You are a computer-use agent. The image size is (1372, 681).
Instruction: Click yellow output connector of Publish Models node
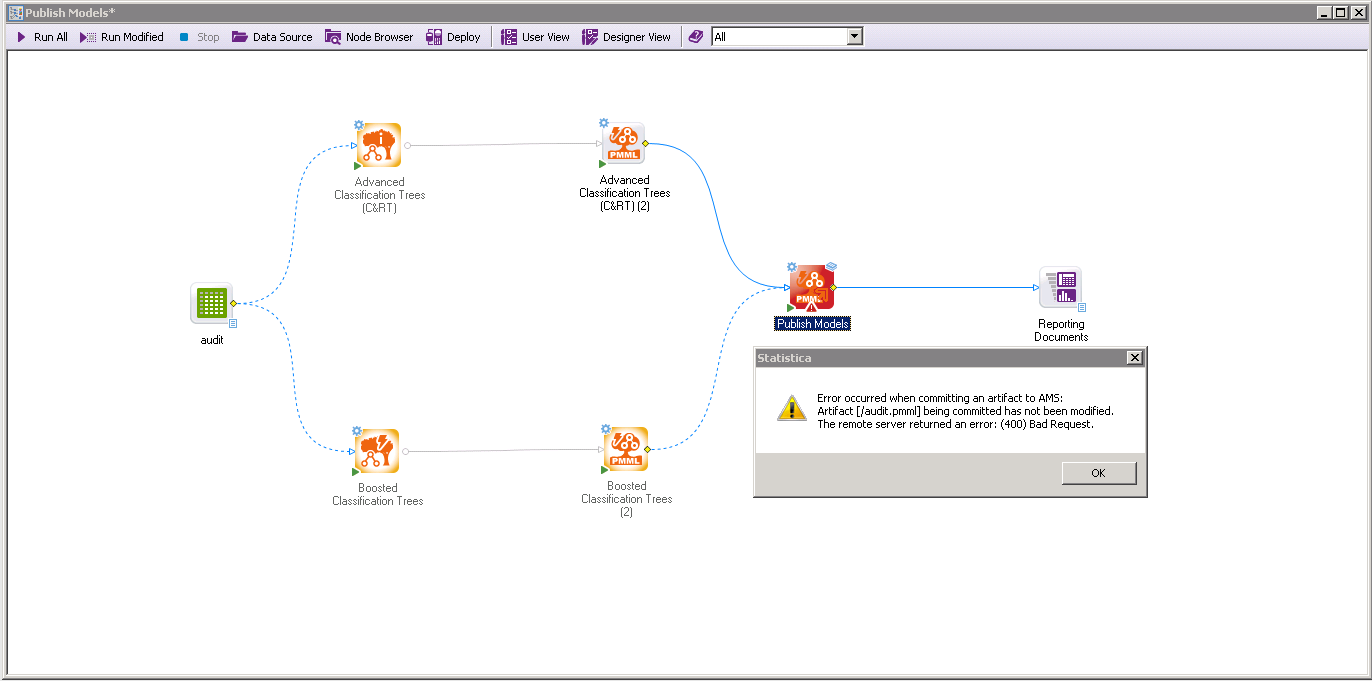pos(833,288)
